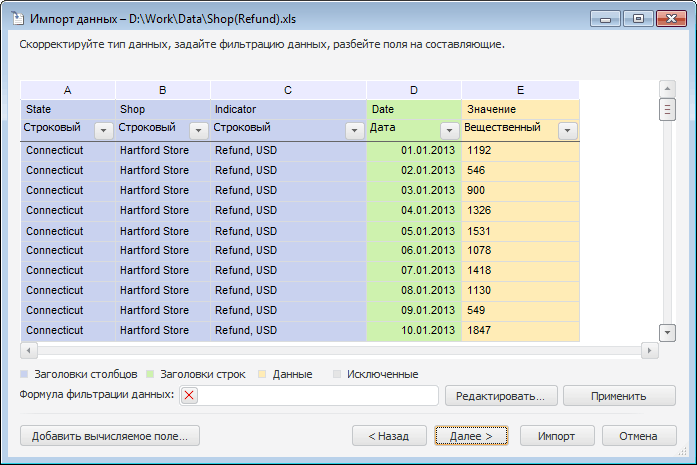Click the value cell 549
Viewport: 697px width, 465px height.
coord(521,311)
